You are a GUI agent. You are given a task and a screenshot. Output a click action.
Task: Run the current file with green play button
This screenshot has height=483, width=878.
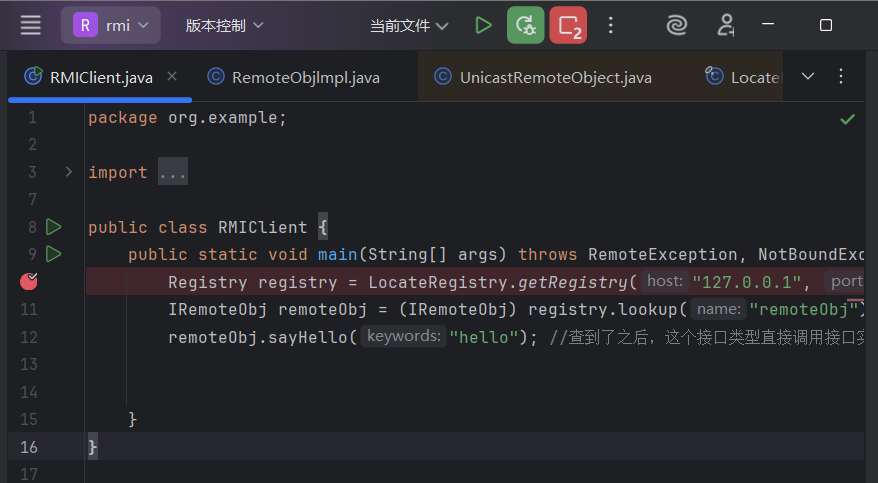484,25
